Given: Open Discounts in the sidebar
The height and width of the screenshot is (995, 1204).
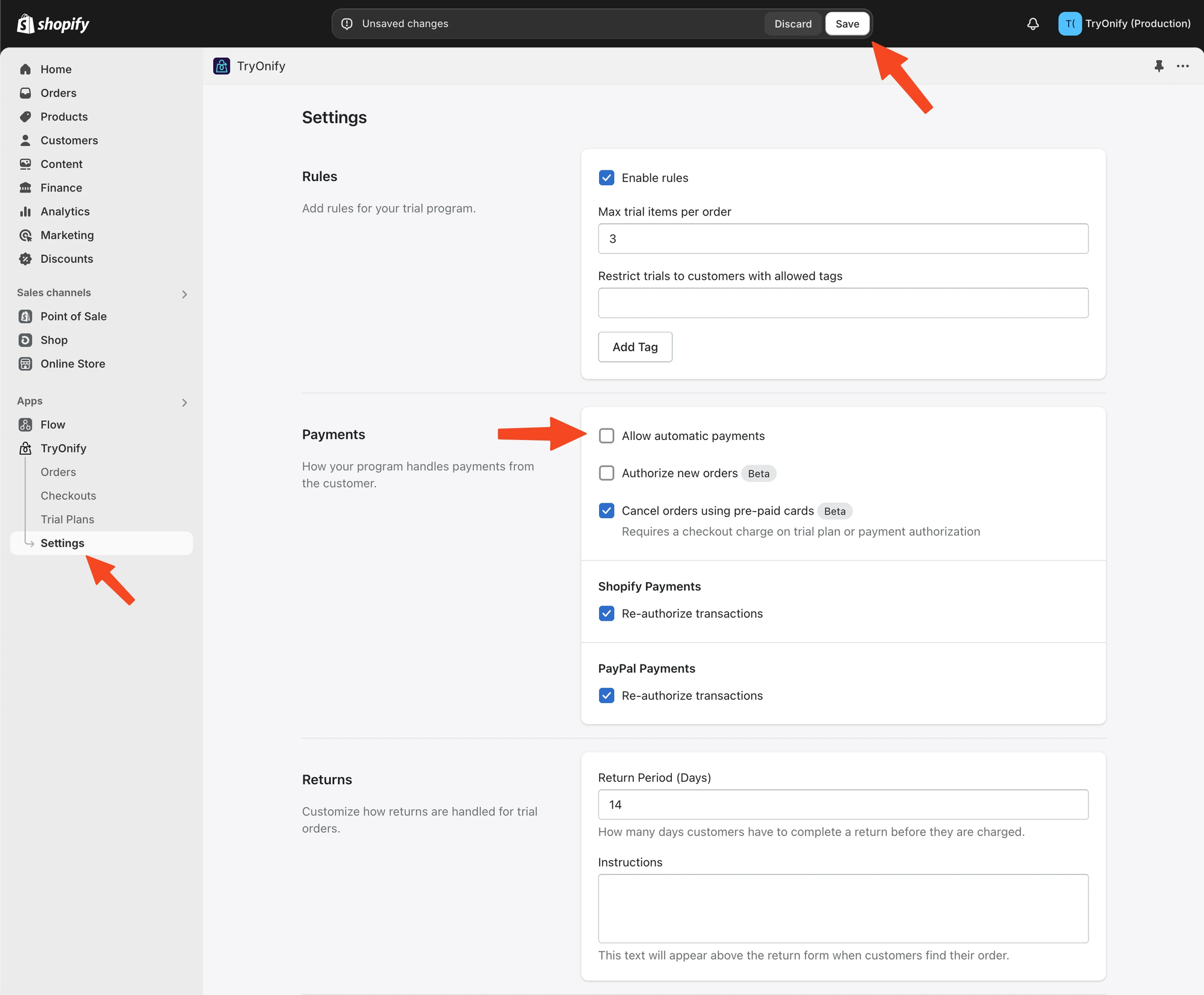Looking at the screenshot, I should (101, 259).
